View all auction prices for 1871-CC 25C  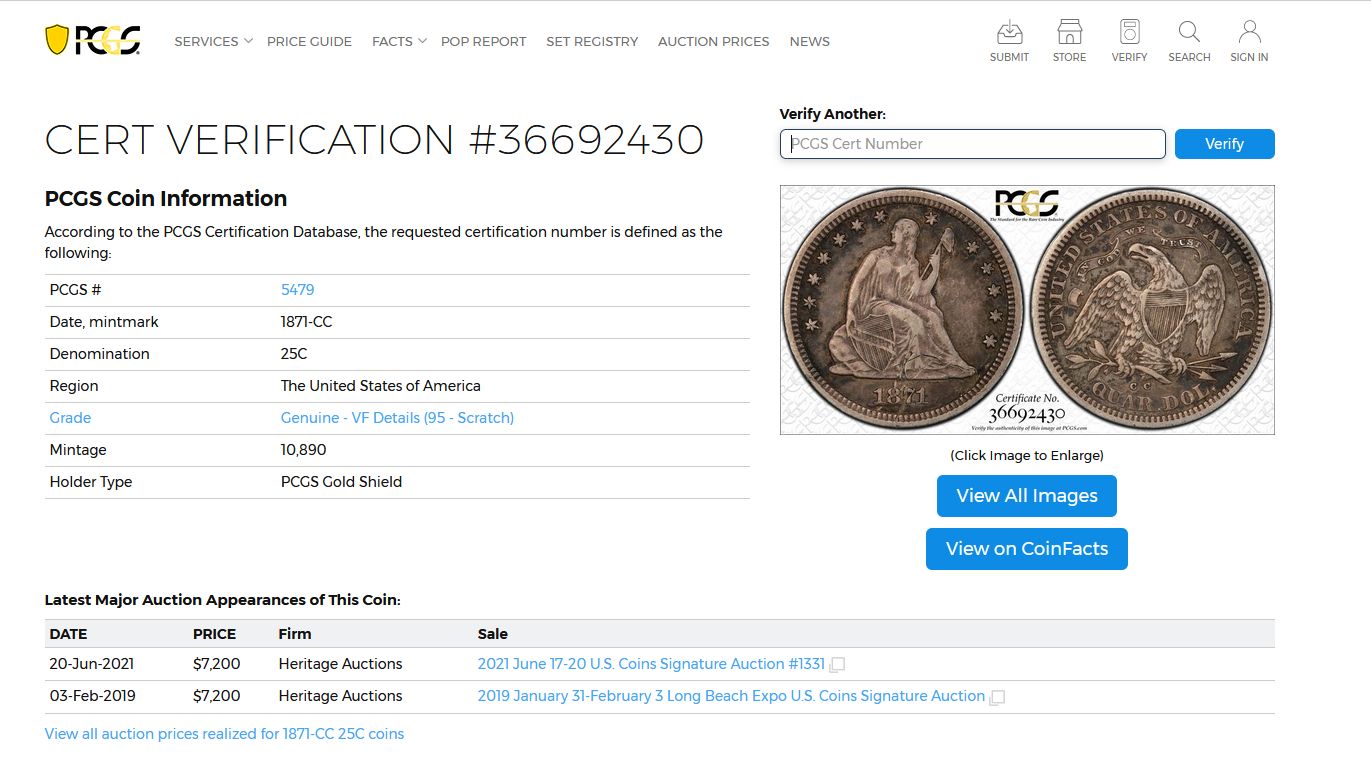224,734
